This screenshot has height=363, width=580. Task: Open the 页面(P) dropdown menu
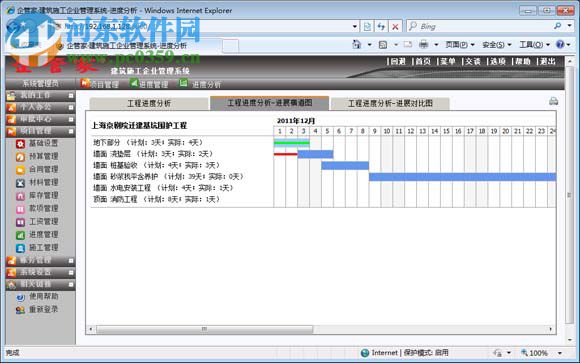[x=460, y=45]
